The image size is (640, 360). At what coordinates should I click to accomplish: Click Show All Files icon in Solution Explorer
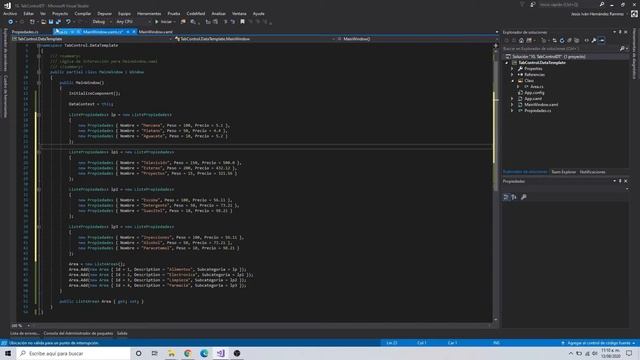tap(577, 40)
